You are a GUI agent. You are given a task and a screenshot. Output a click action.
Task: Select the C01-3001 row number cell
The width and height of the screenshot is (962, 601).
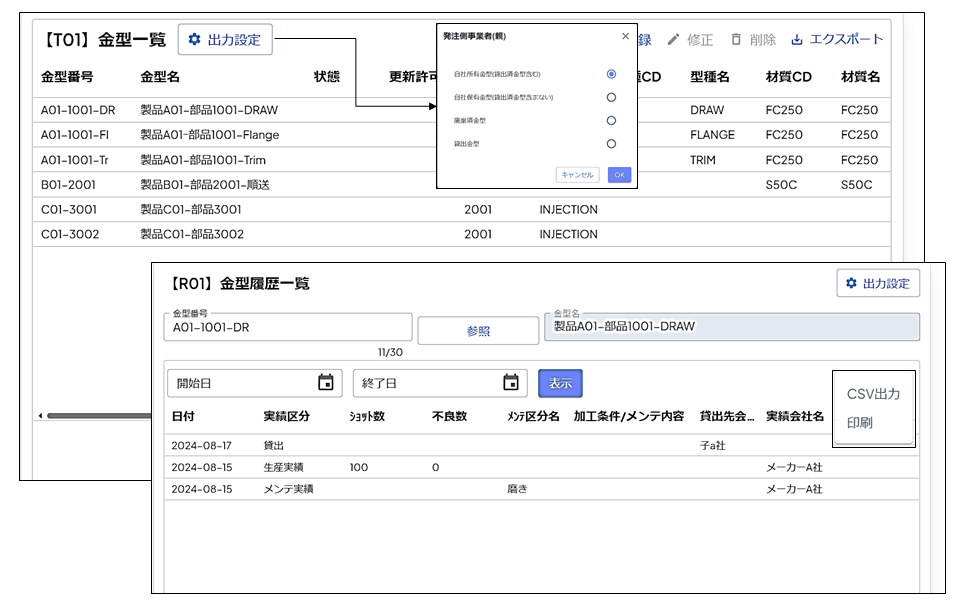[69, 210]
